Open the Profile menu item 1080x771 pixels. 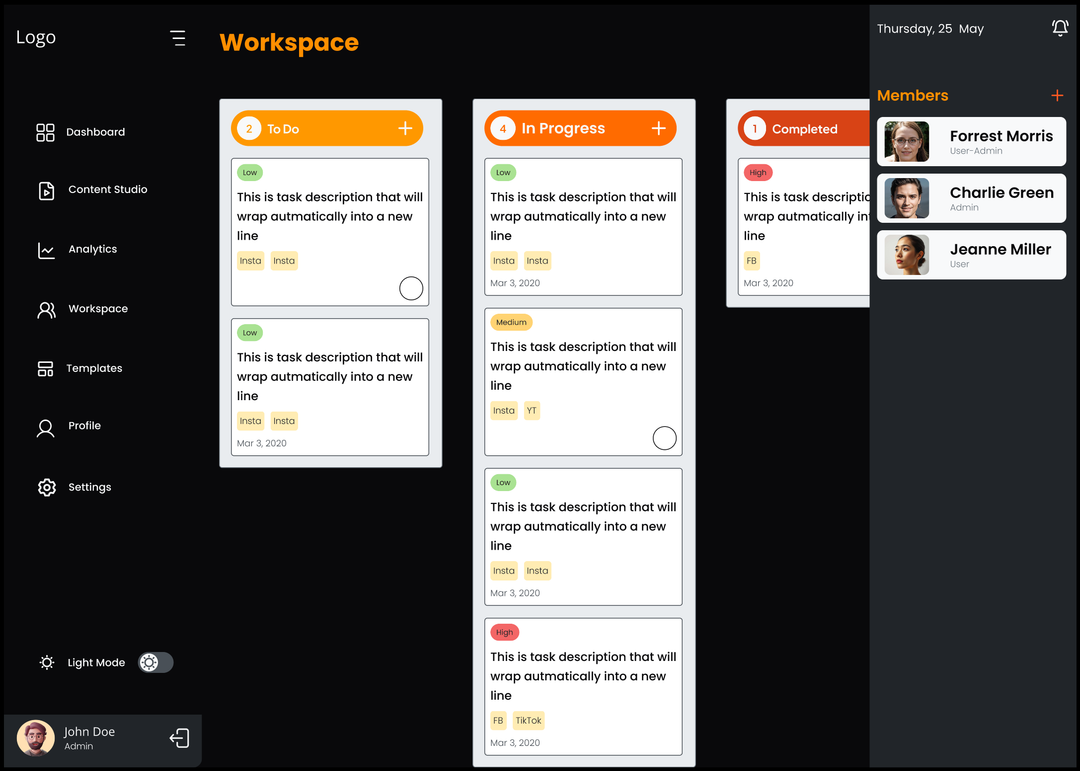coord(84,426)
